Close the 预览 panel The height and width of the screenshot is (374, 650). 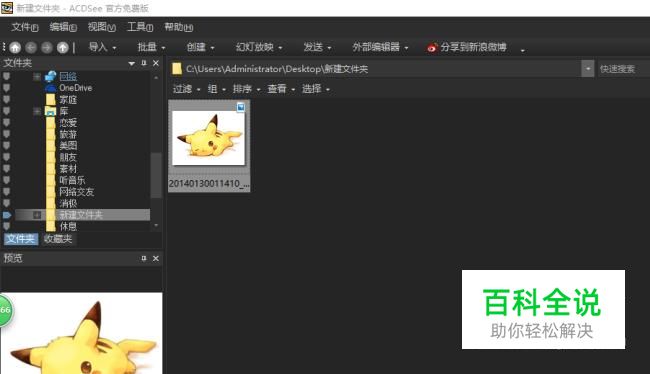(155, 258)
